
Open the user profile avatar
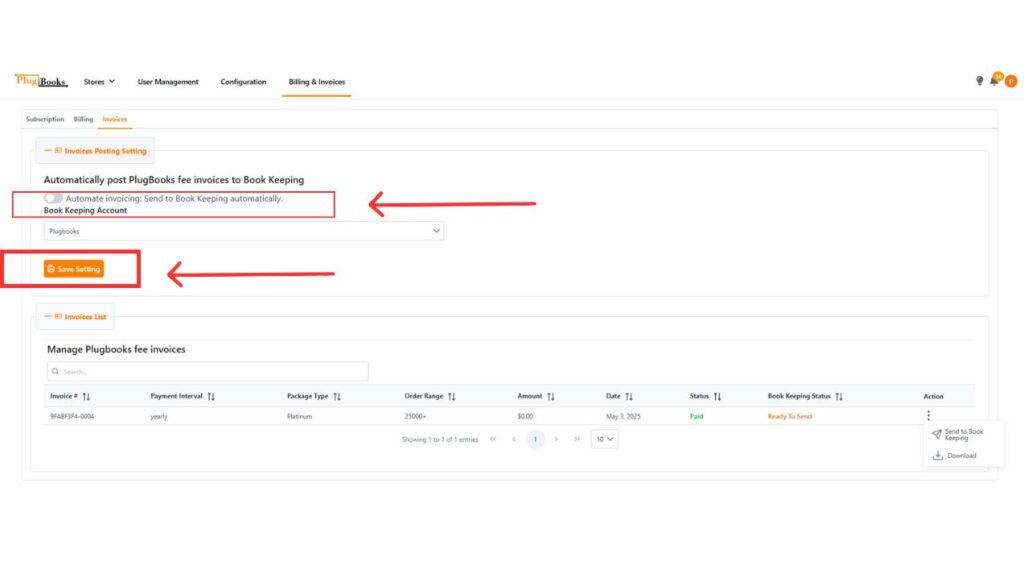click(x=1011, y=81)
